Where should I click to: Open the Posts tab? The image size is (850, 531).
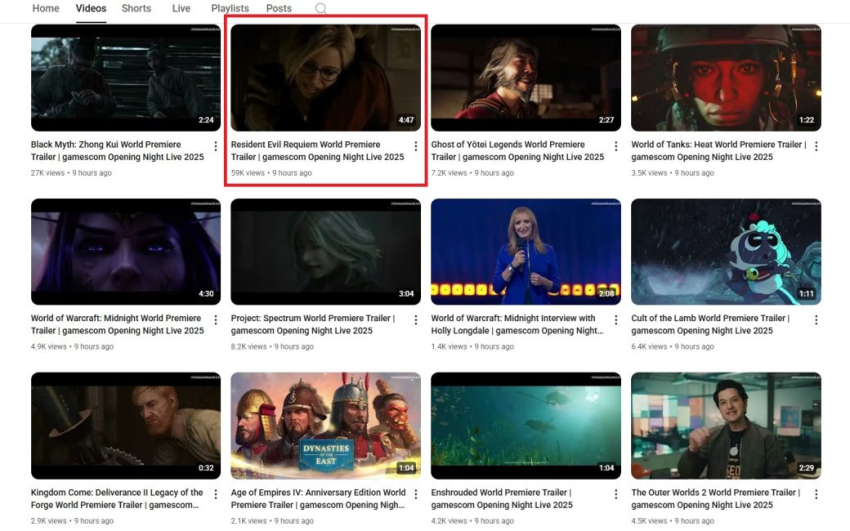click(279, 9)
